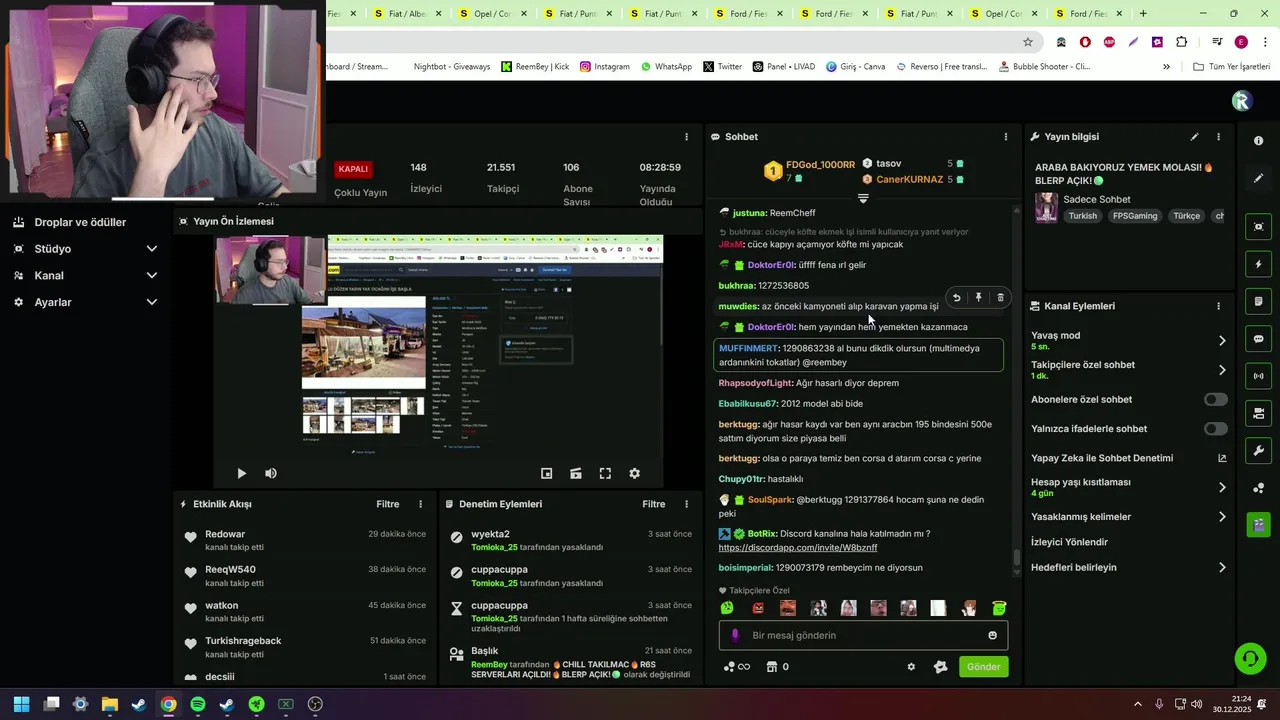Viewport: 1280px width, 720px height.
Task: Click the stream preview picture-in-picture icon
Action: pyautogui.click(x=546, y=474)
